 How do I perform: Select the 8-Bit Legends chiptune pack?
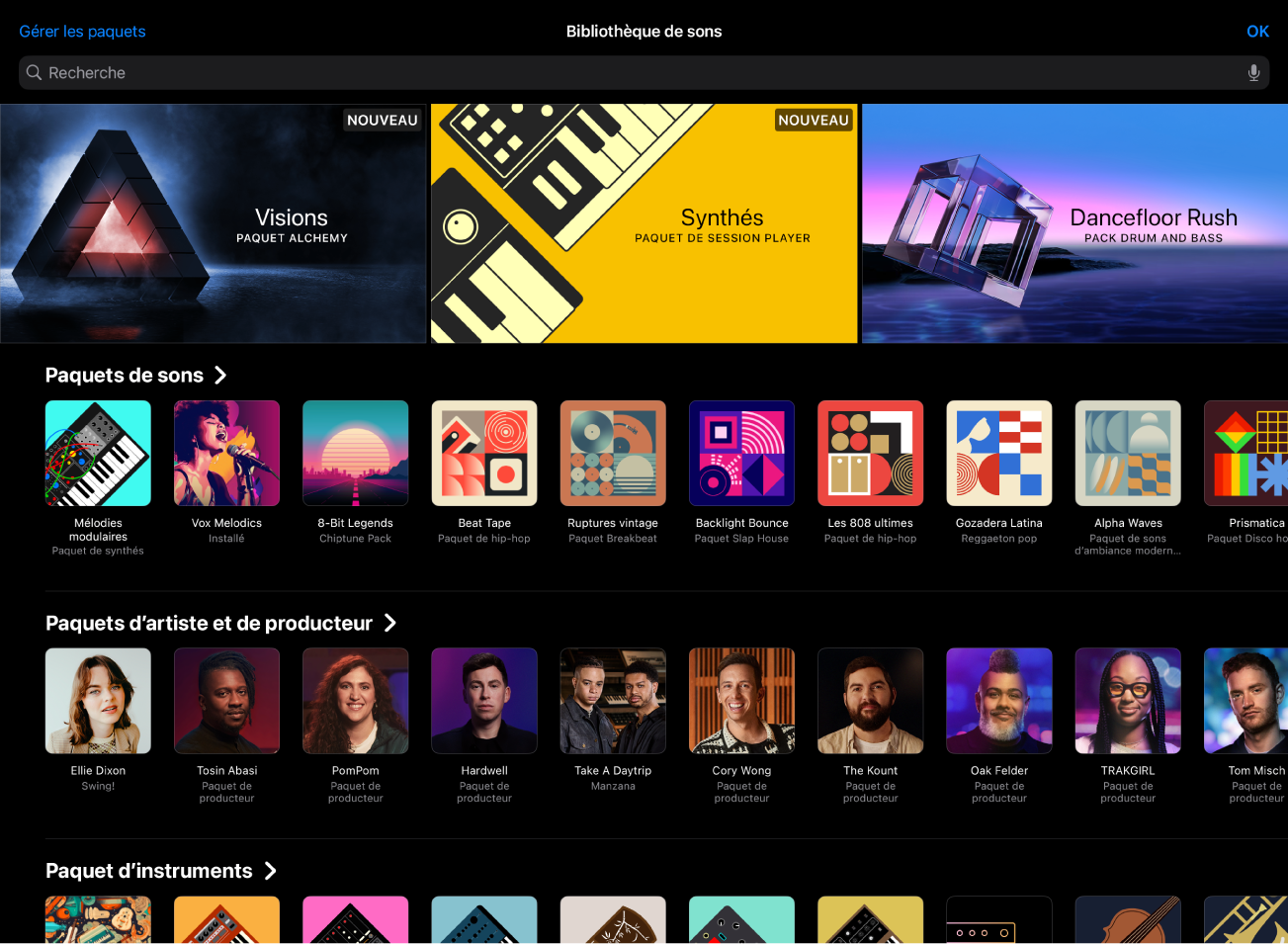point(355,453)
